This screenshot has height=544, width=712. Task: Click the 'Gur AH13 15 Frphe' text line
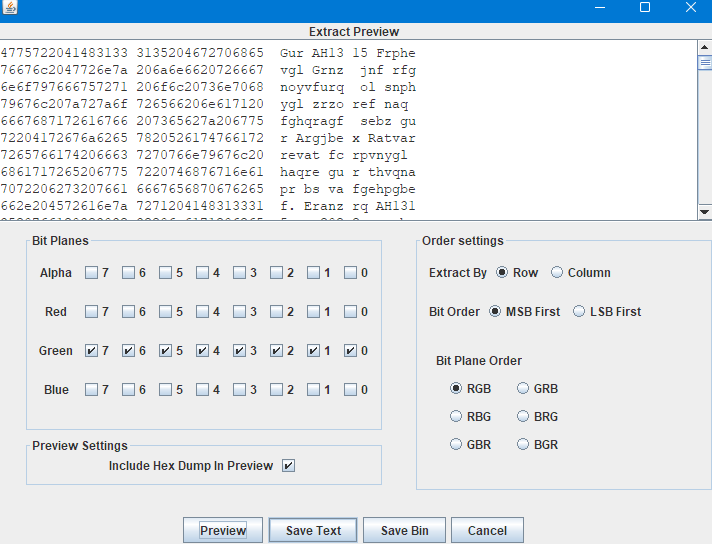click(347, 53)
